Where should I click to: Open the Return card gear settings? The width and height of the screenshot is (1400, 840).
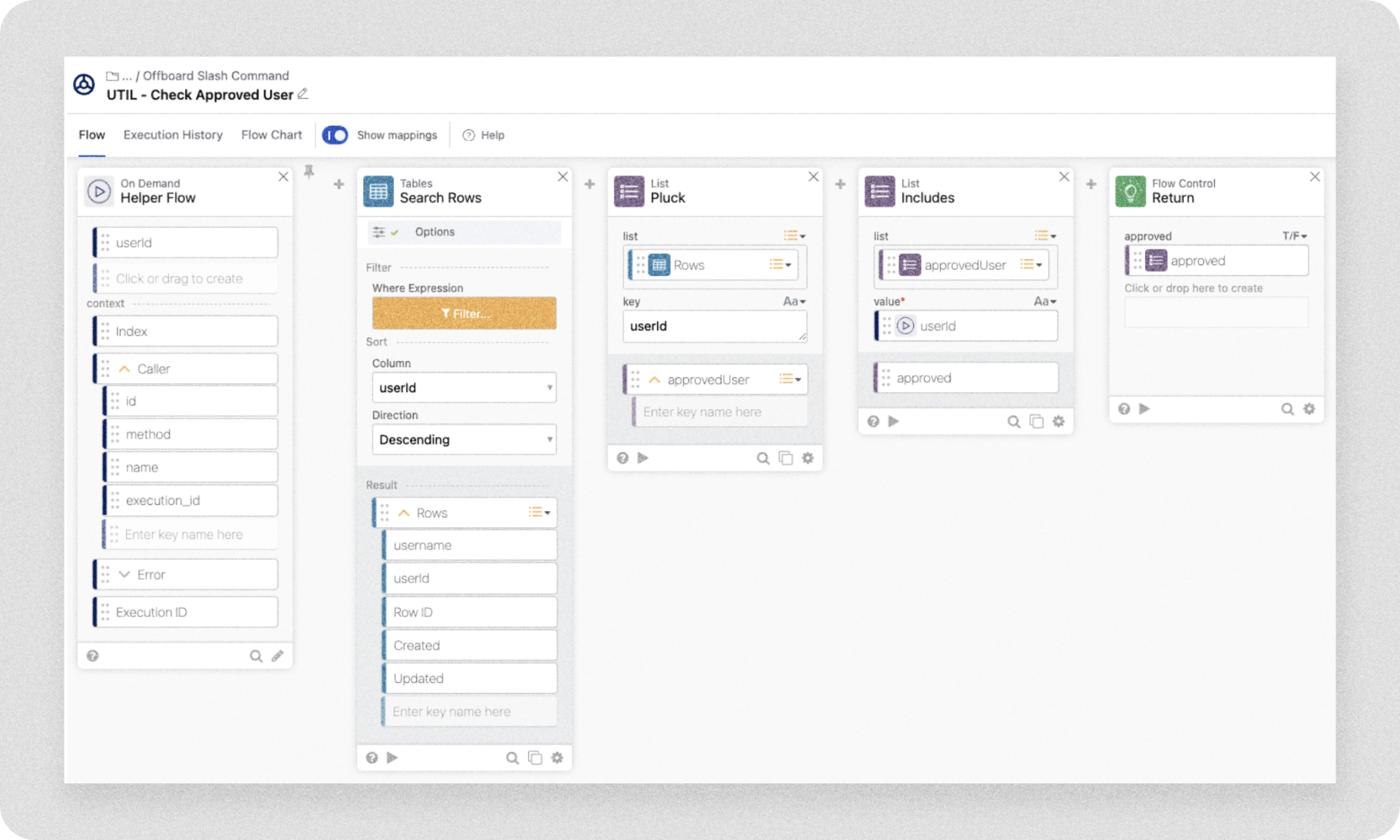[x=1309, y=409]
